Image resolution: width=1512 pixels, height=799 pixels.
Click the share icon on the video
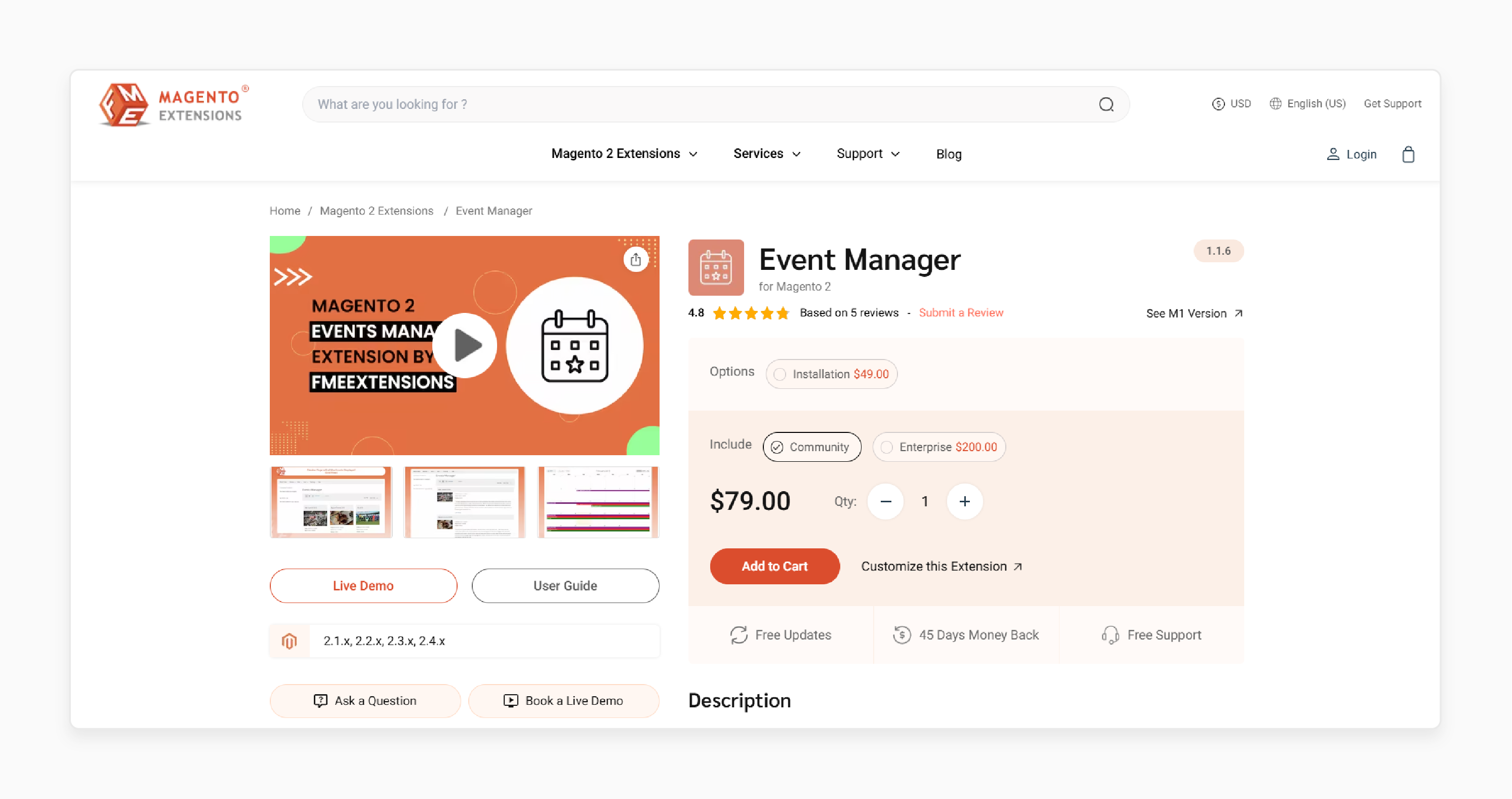pos(636,259)
